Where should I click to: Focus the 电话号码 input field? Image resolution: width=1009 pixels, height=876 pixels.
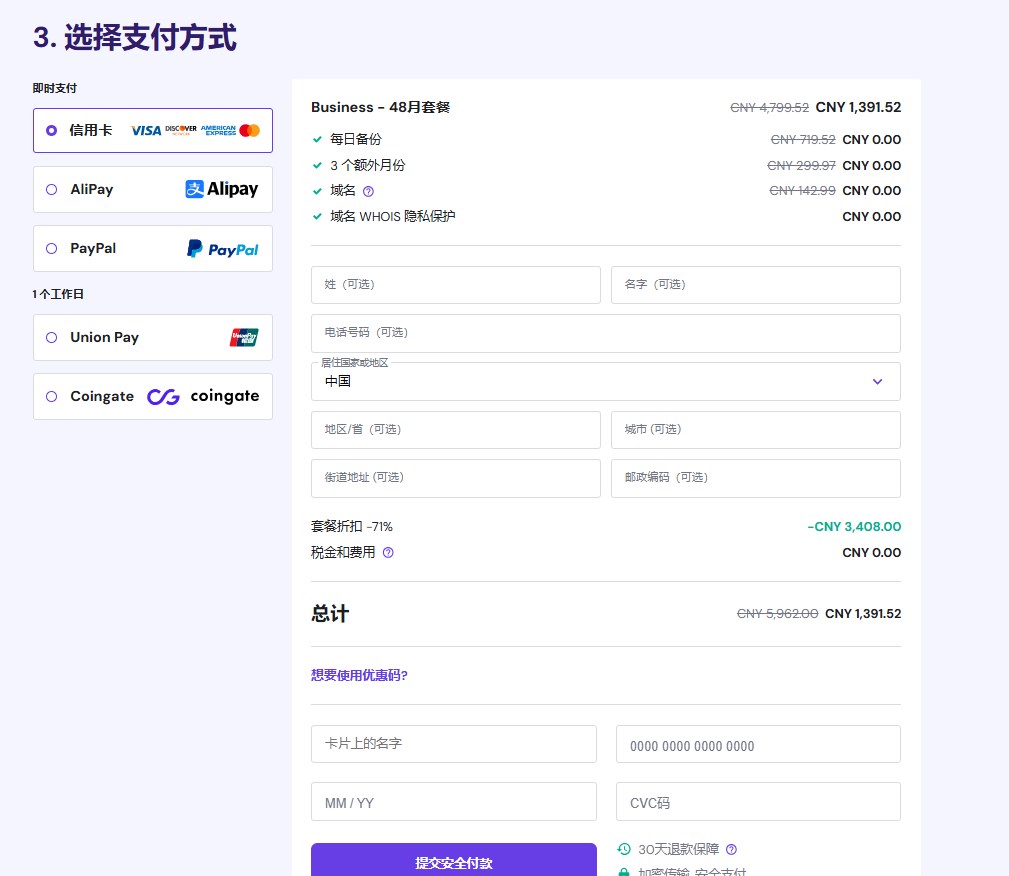(x=605, y=333)
